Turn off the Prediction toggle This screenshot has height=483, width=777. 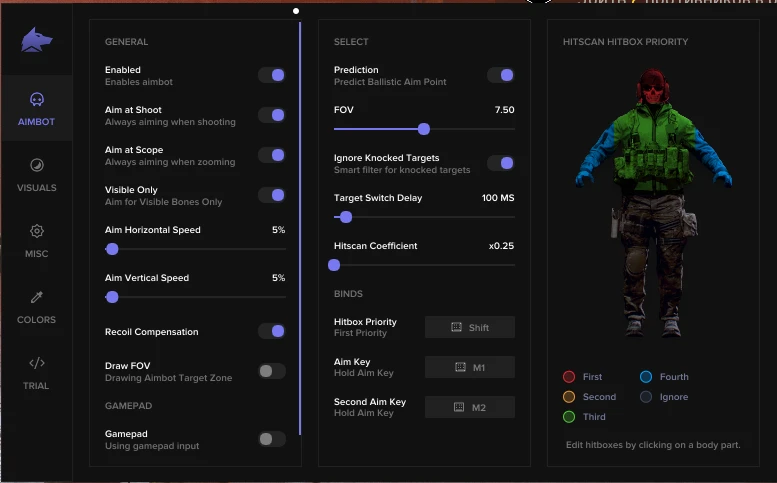[x=500, y=75]
